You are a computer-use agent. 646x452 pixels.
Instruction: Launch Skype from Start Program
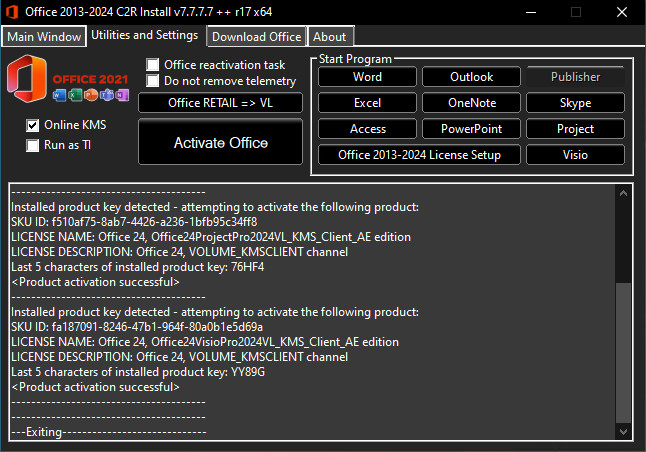576,103
